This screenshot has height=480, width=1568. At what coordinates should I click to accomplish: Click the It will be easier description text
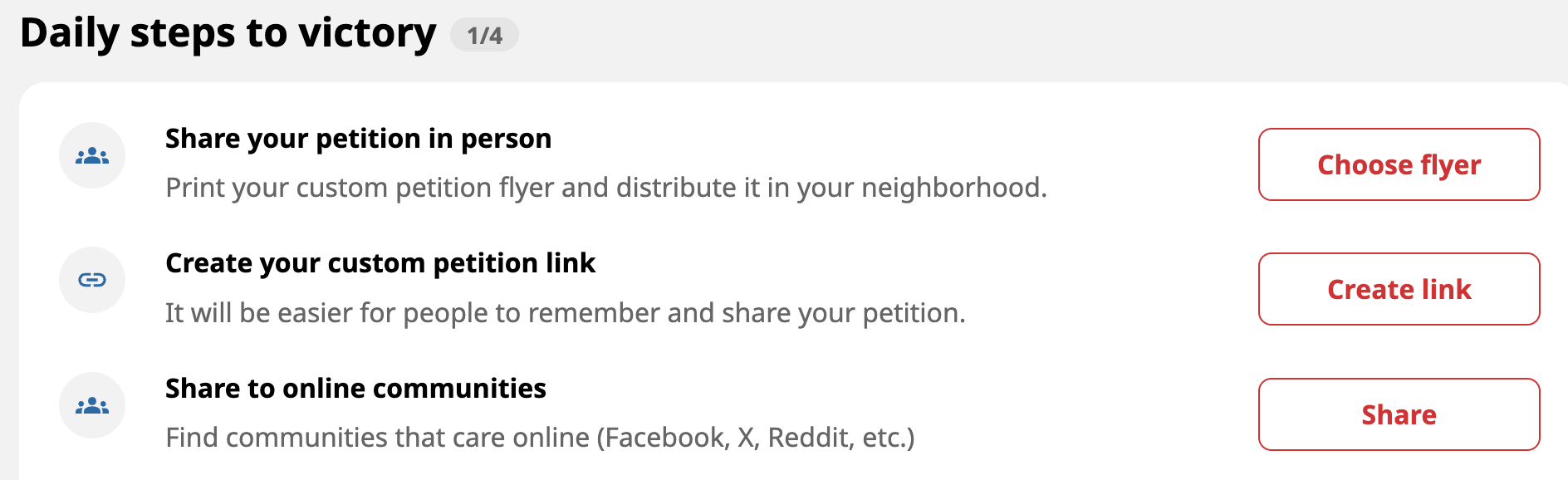point(566,313)
